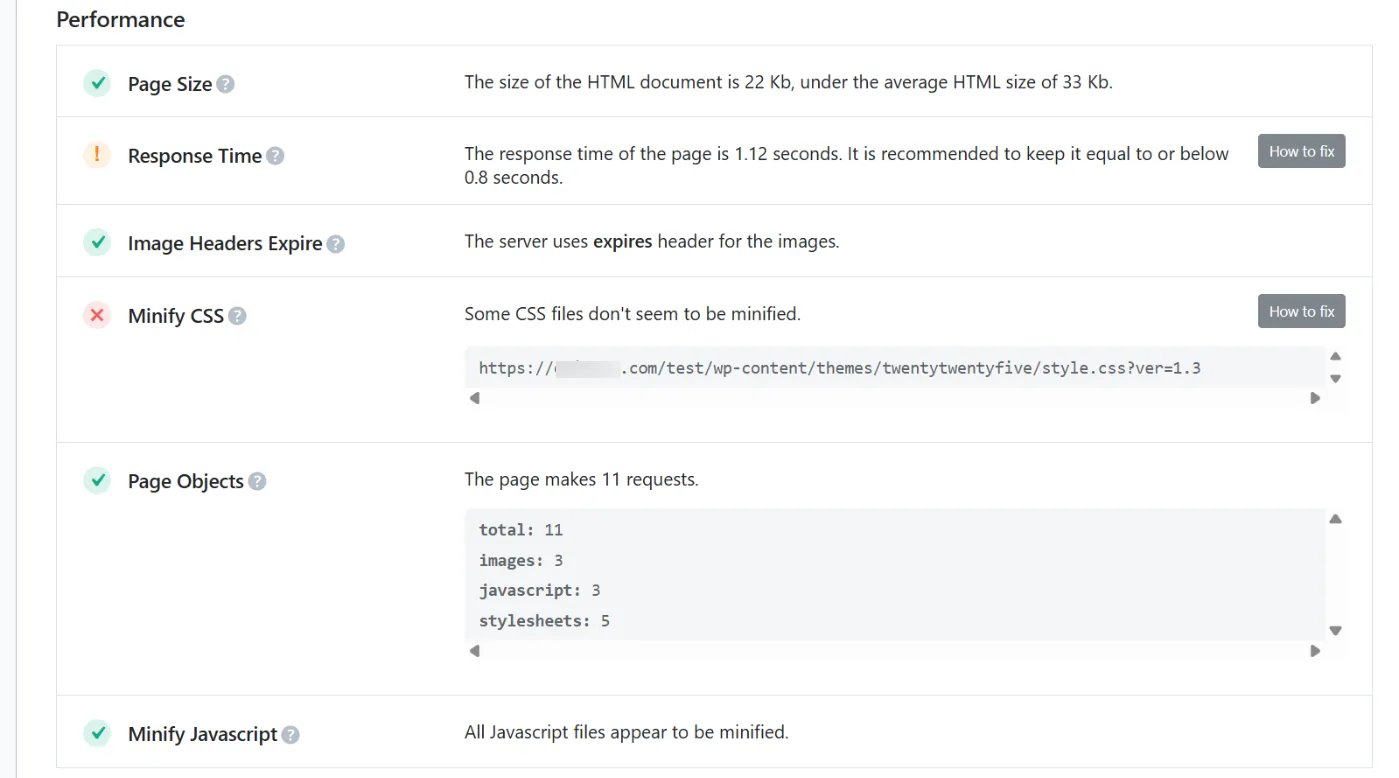Click the help icon next to Response Time

point(275,156)
